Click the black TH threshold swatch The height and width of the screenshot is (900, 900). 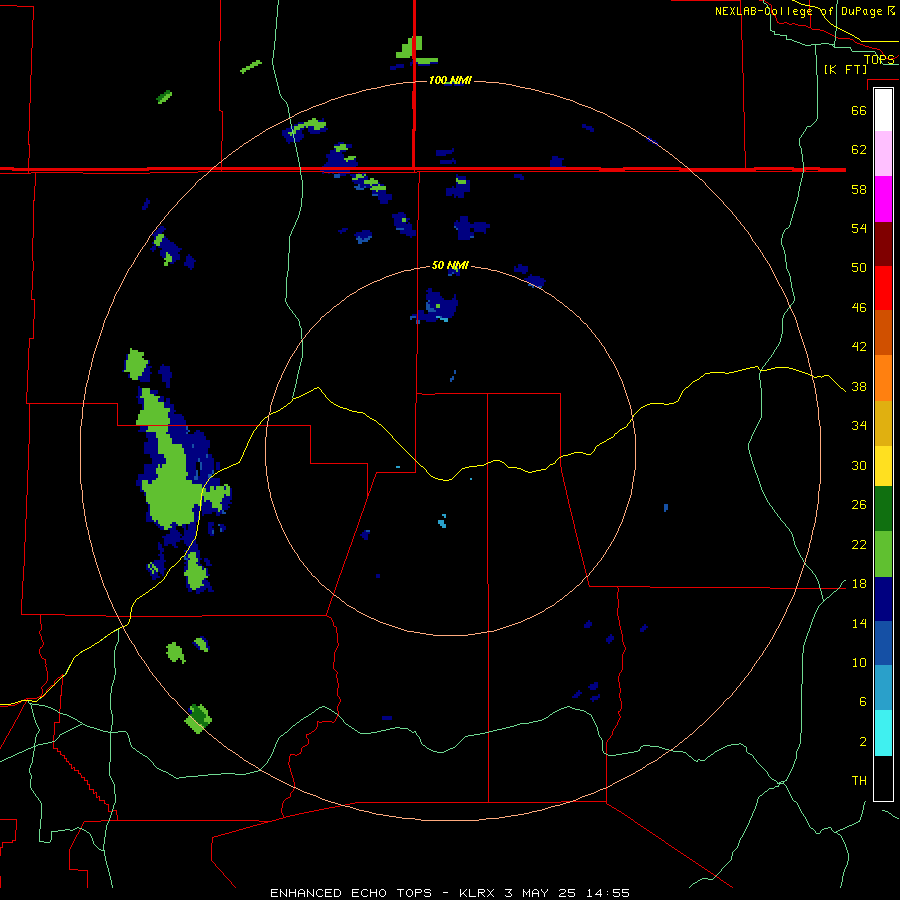click(x=883, y=778)
